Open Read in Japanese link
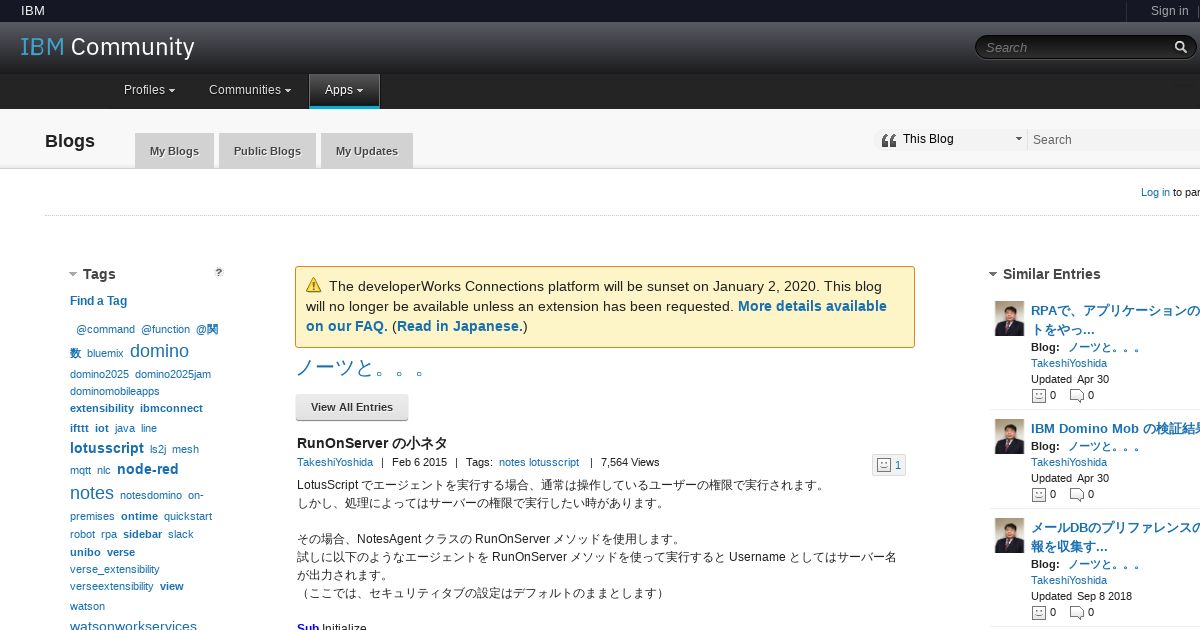The width and height of the screenshot is (1200, 630). tap(460, 326)
